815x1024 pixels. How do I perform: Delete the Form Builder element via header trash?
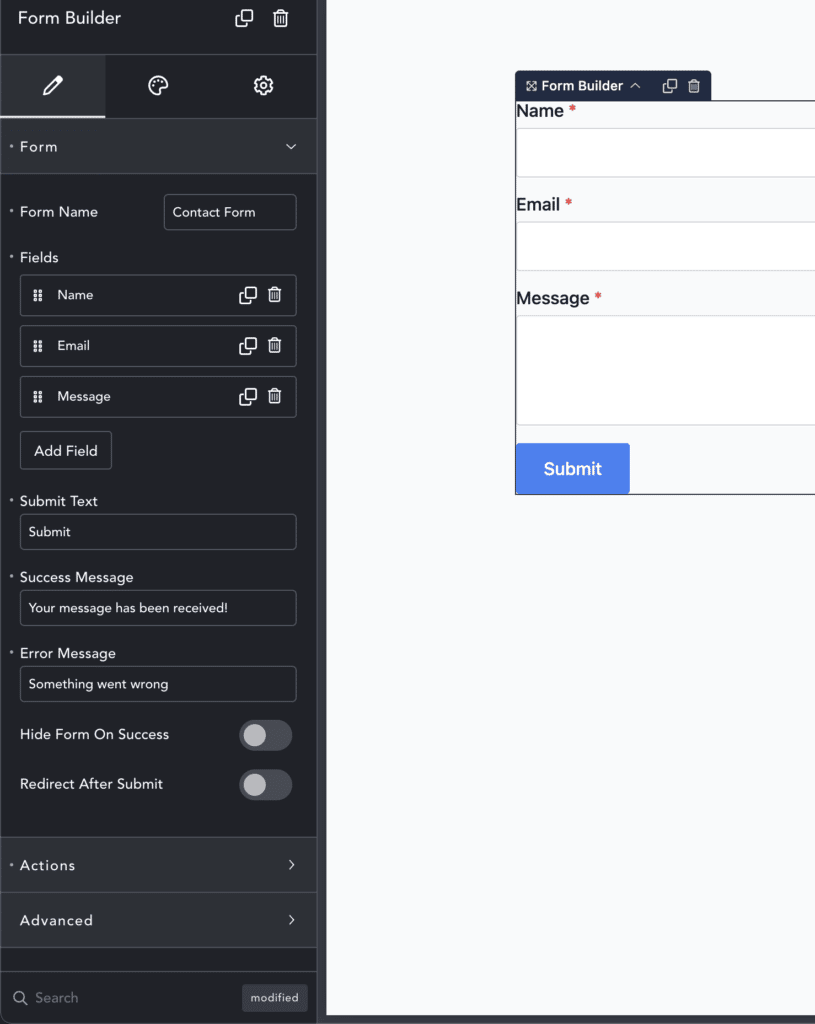click(x=281, y=18)
